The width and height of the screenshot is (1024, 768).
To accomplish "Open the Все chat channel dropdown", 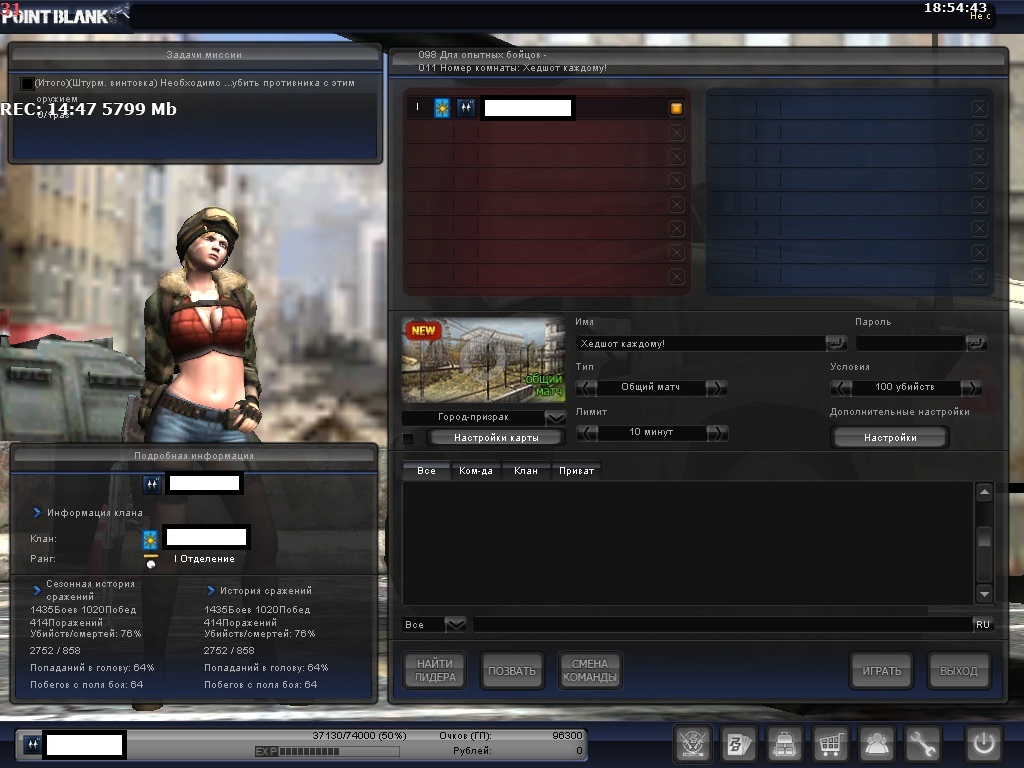I will [455, 624].
